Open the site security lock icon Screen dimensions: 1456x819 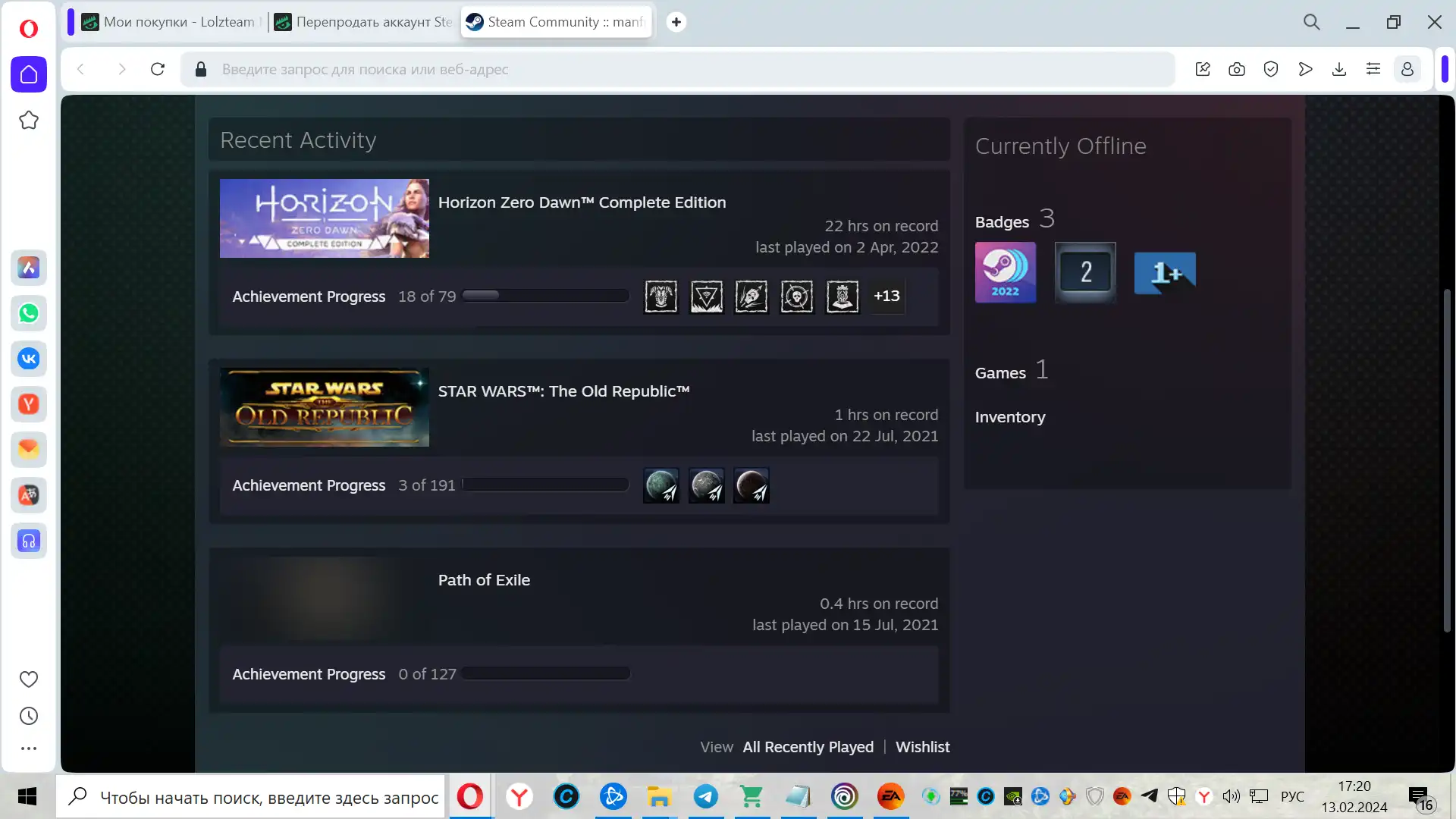click(x=201, y=69)
